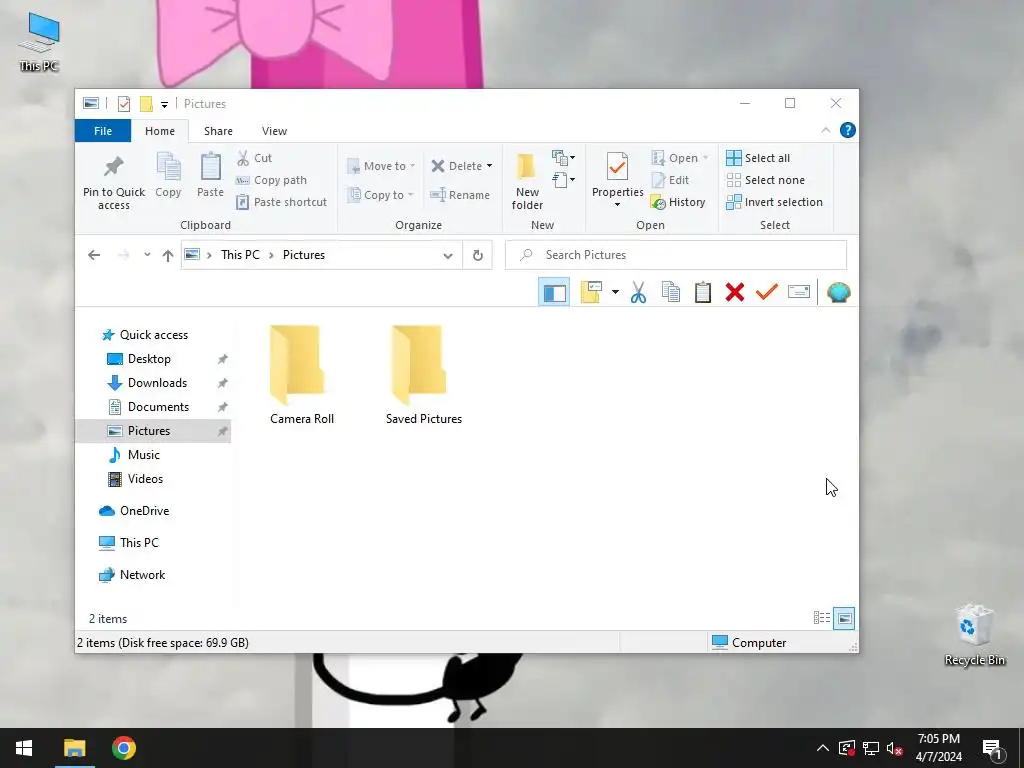Click This PC in the address breadcrumb
Image resolution: width=1024 pixels, height=768 pixels.
tap(240, 255)
